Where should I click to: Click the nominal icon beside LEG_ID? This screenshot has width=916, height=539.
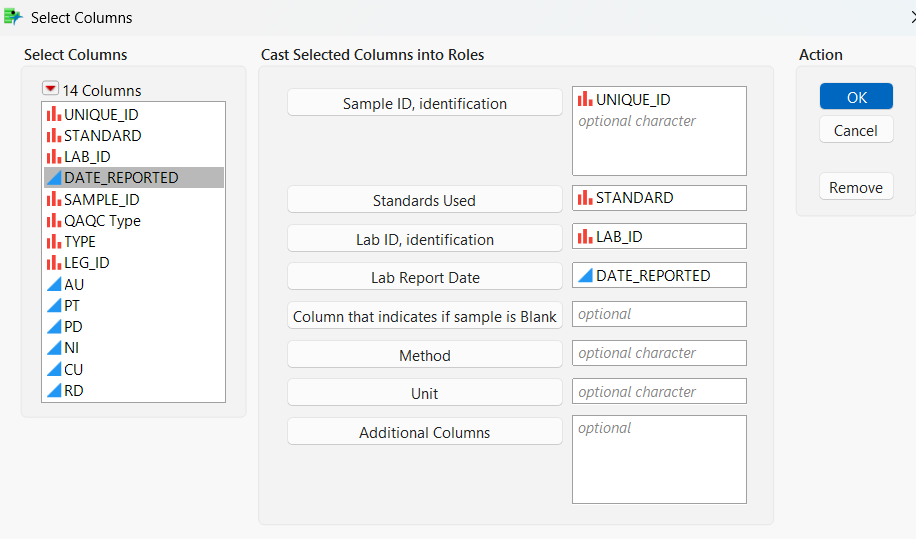54,262
